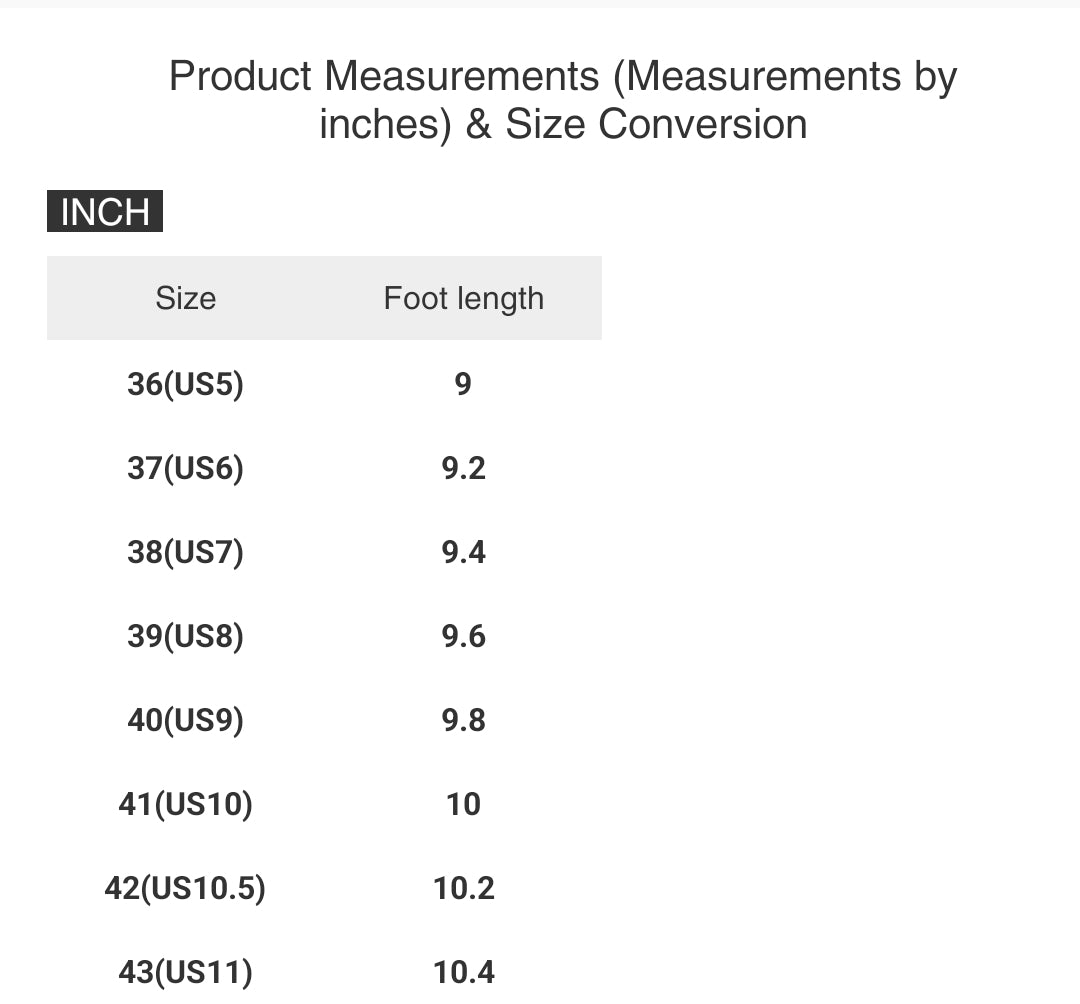Click the foot length value 9

pos(463,384)
